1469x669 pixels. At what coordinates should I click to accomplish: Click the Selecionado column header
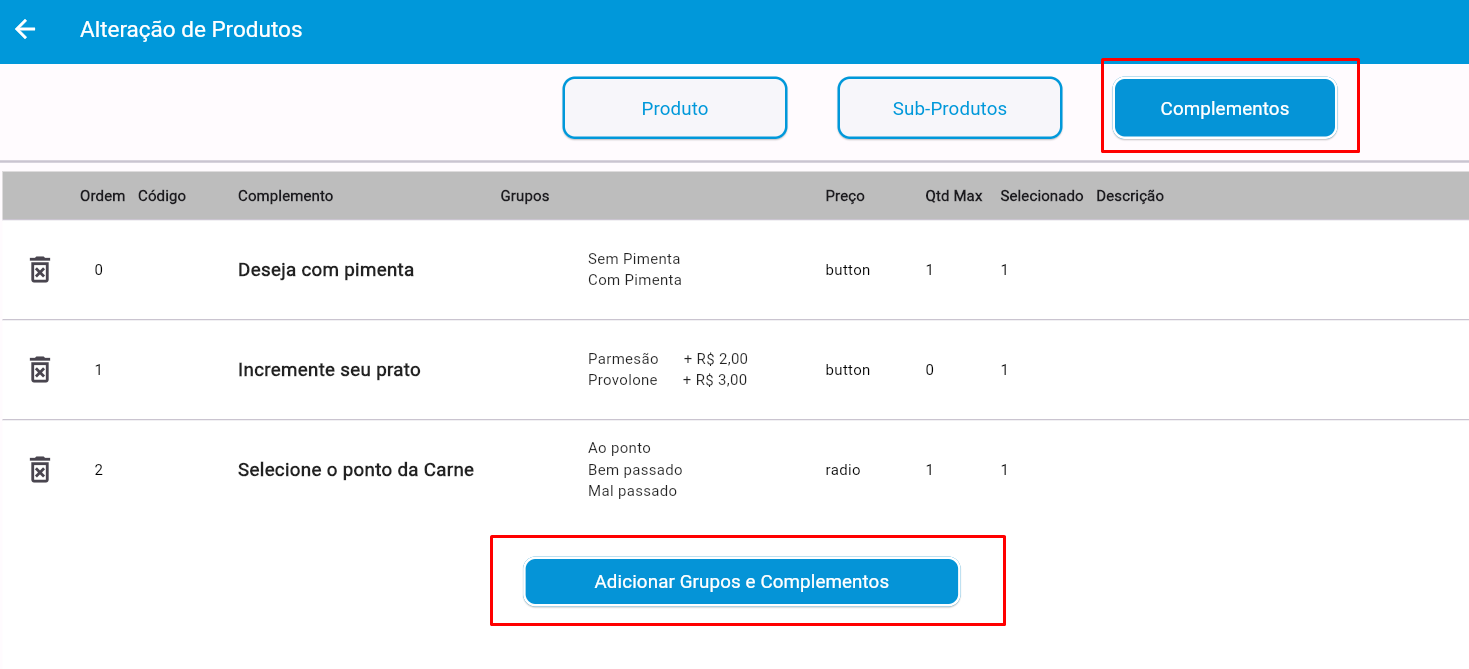[1041, 196]
